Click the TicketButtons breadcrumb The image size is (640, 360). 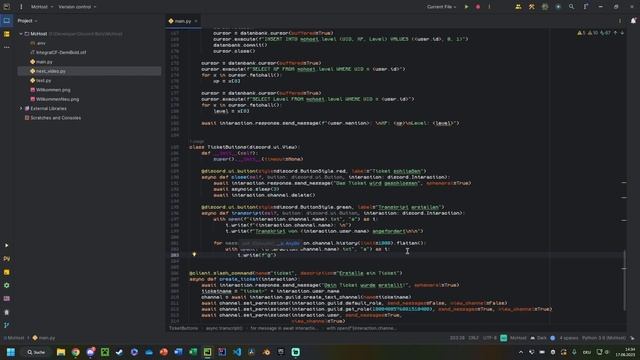pos(183,328)
